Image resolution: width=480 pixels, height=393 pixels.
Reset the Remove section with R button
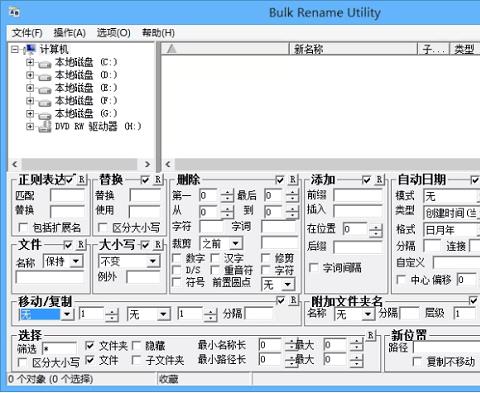pos(293,180)
